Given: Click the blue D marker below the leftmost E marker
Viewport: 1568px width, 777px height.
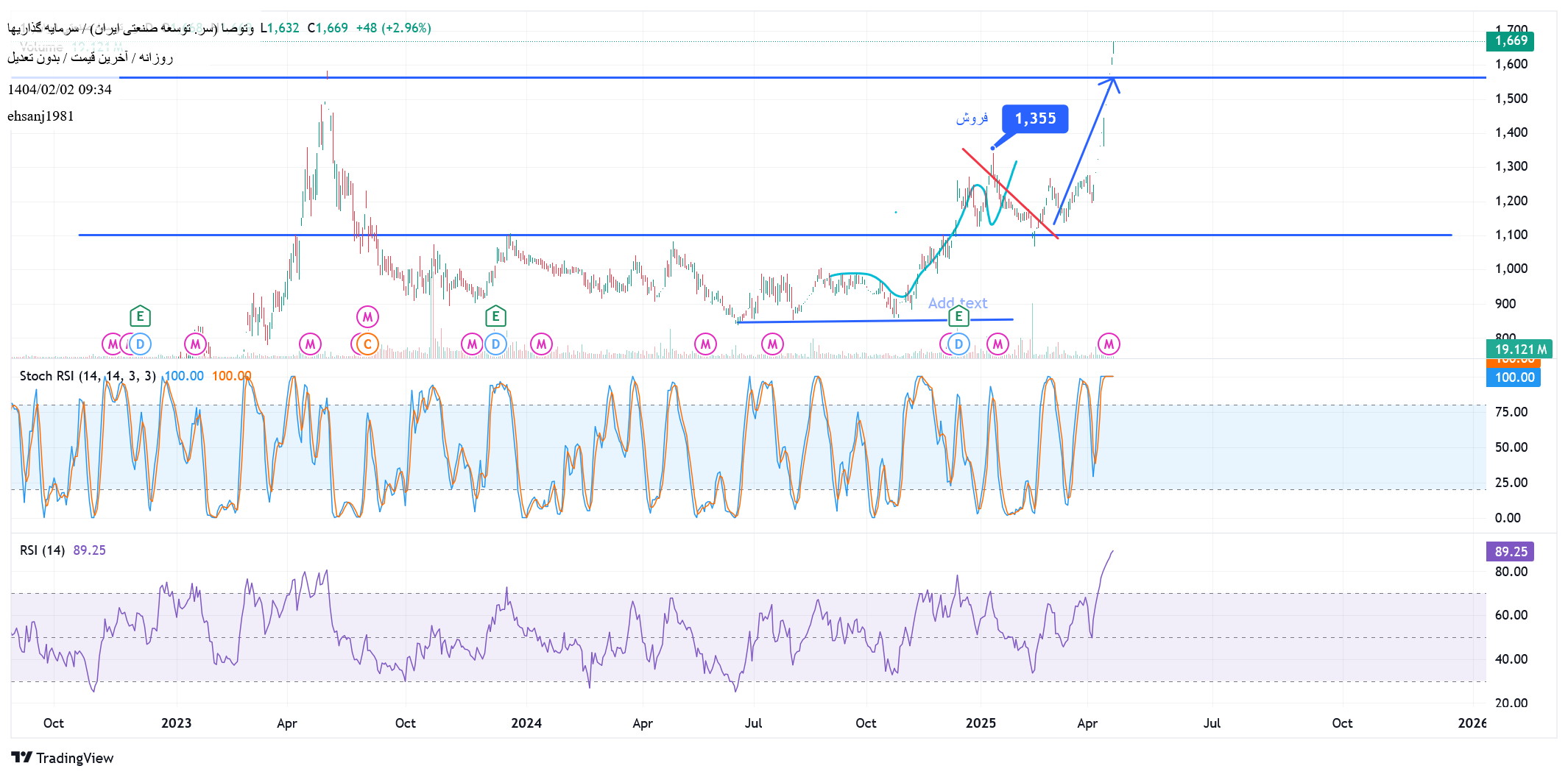Looking at the screenshot, I should [x=140, y=344].
